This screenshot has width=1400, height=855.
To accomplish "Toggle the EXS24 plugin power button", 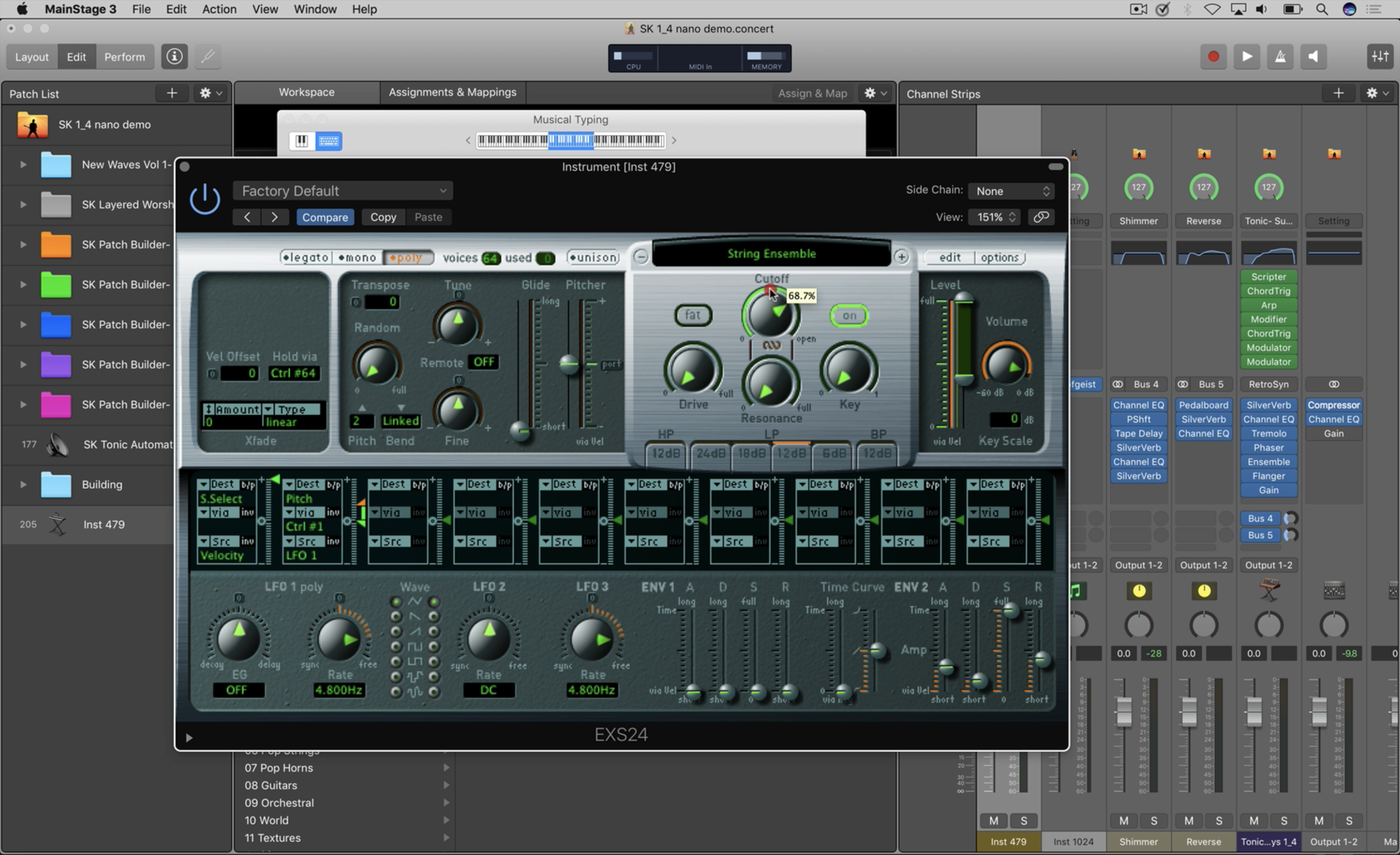I will tap(204, 200).
